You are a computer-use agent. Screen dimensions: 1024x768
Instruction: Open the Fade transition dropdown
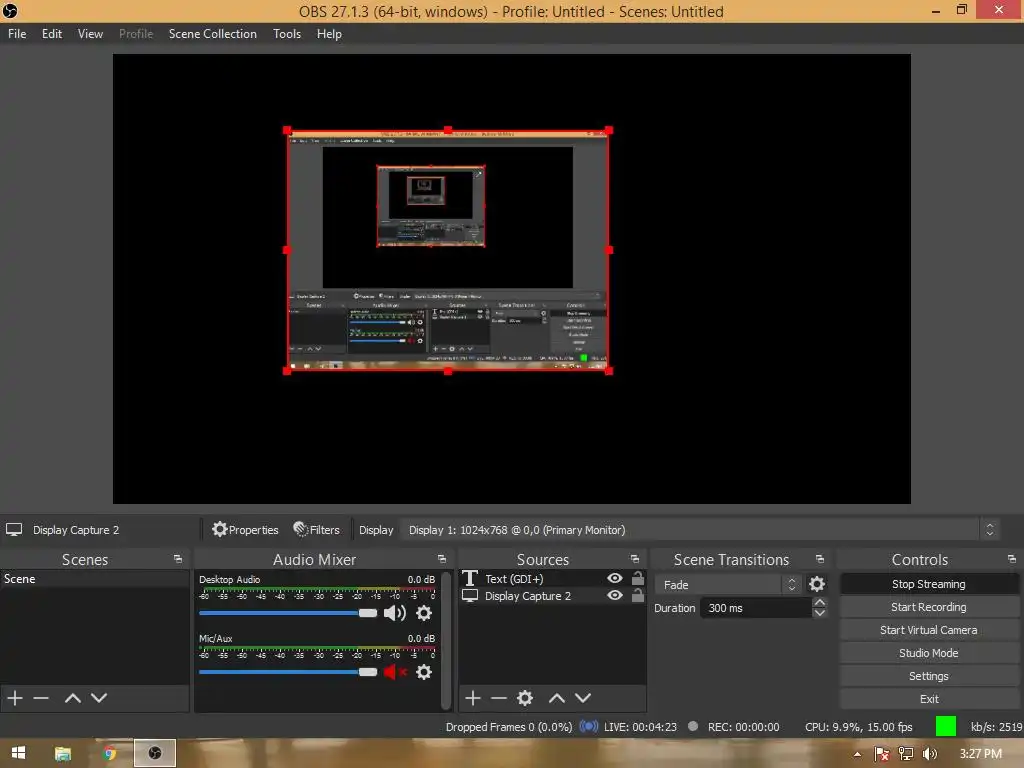click(x=729, y=584)
